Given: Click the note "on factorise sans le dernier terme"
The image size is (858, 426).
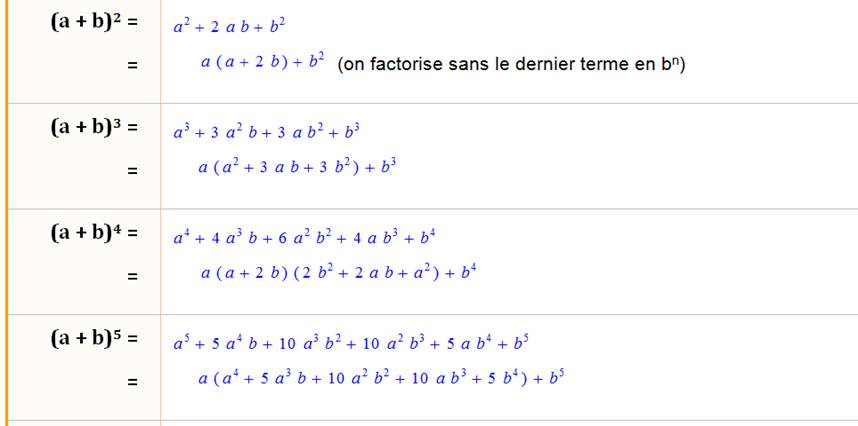Looking at the screenshot, I should [511, 64].
